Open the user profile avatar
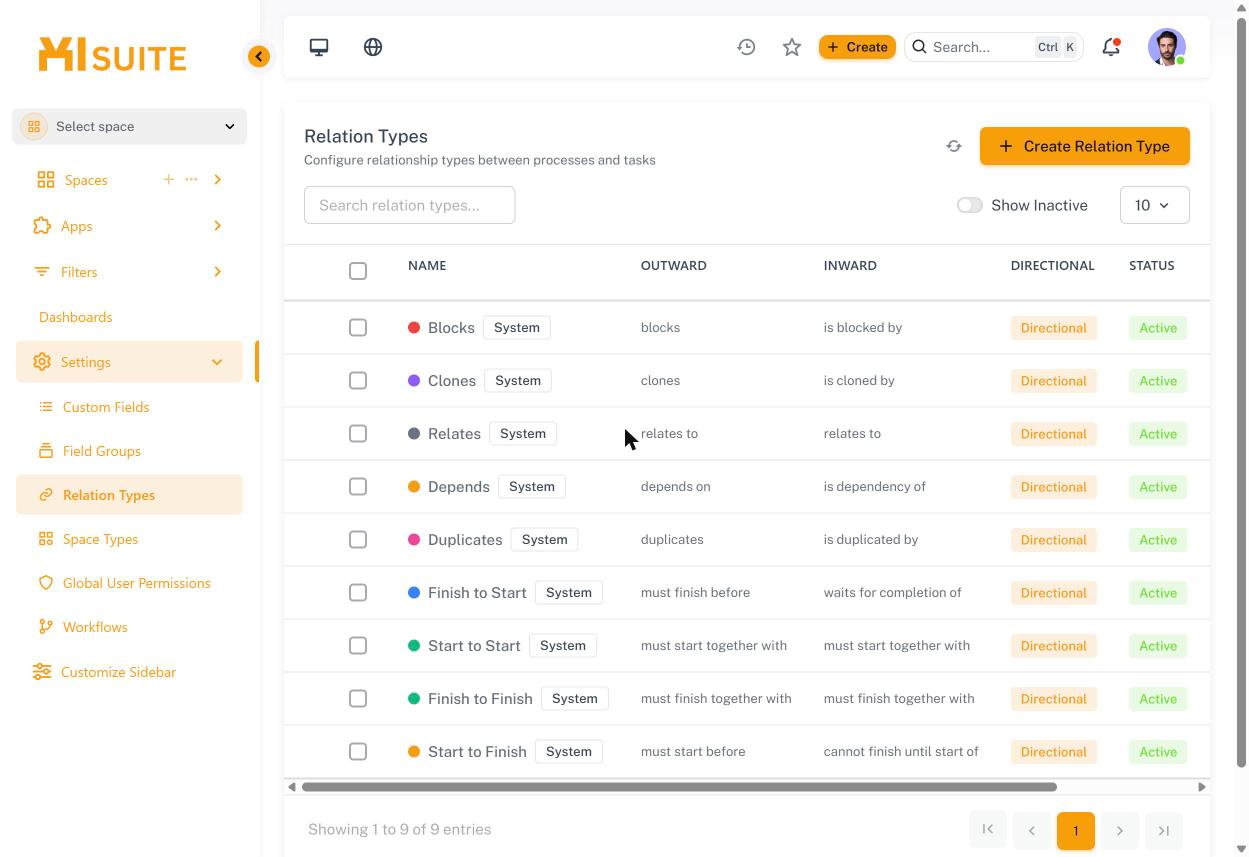 pos(1167,47)
